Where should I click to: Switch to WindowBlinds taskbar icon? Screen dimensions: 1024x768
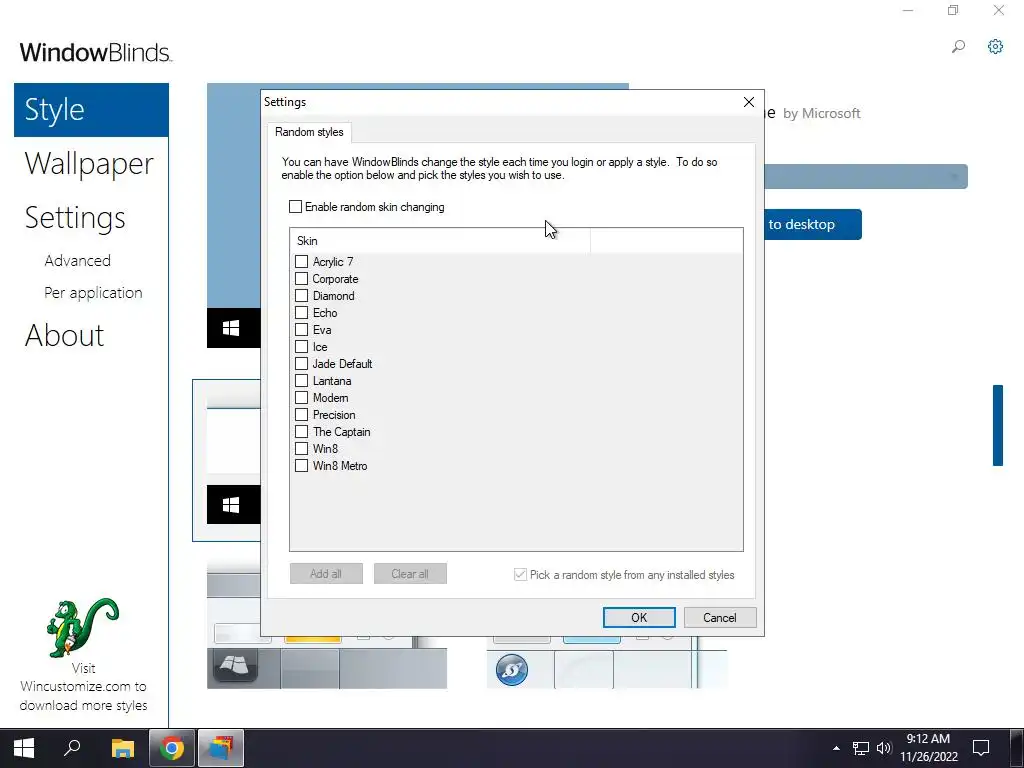221,748
